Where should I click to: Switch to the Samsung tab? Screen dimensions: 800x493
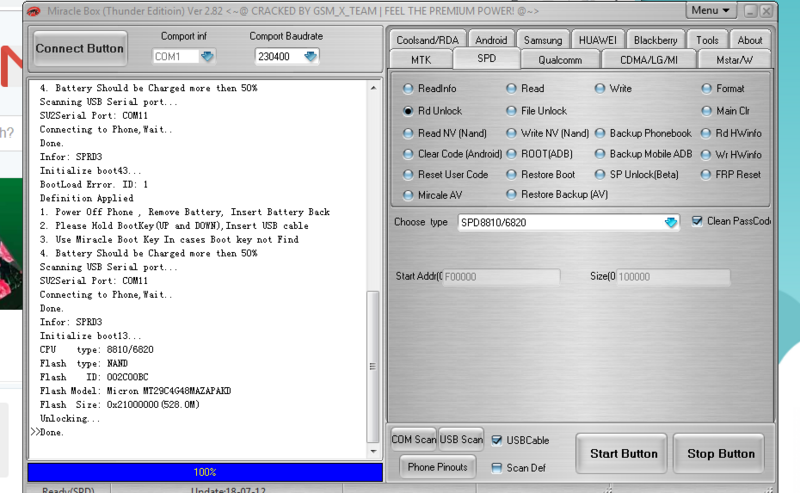click(543, 40)
